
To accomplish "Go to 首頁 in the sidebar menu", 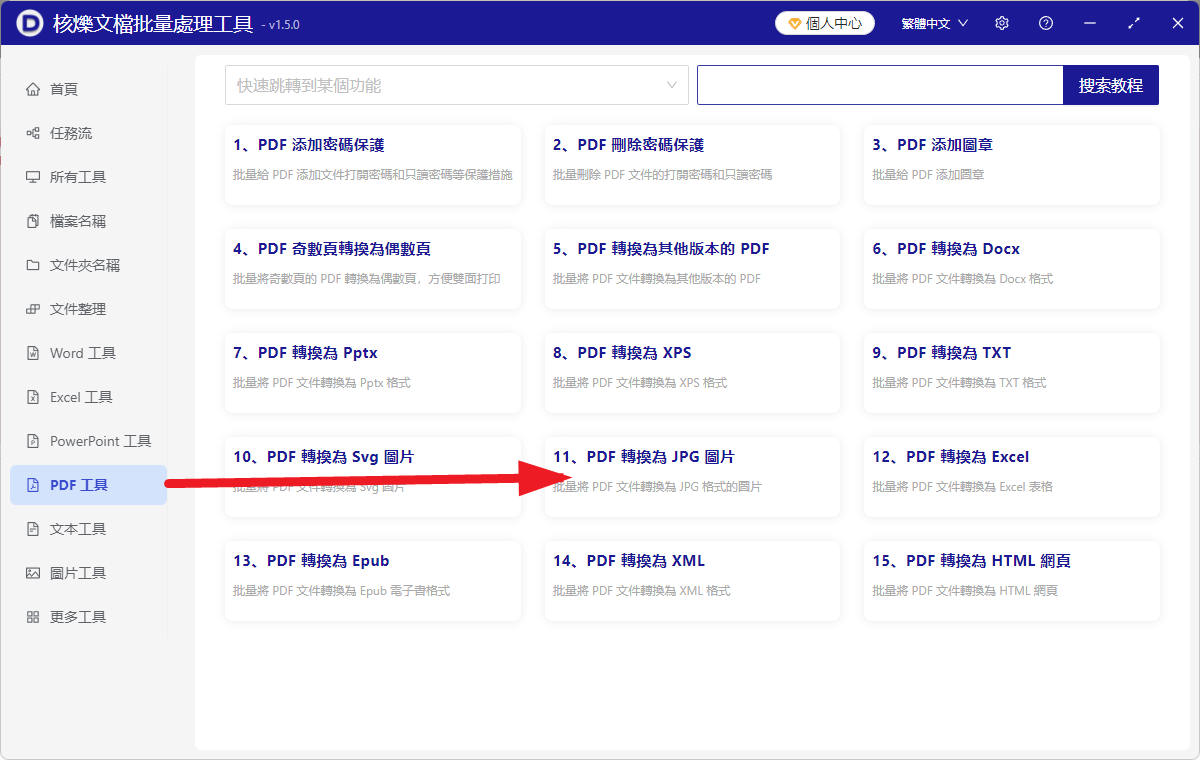I will coord(65,88).
